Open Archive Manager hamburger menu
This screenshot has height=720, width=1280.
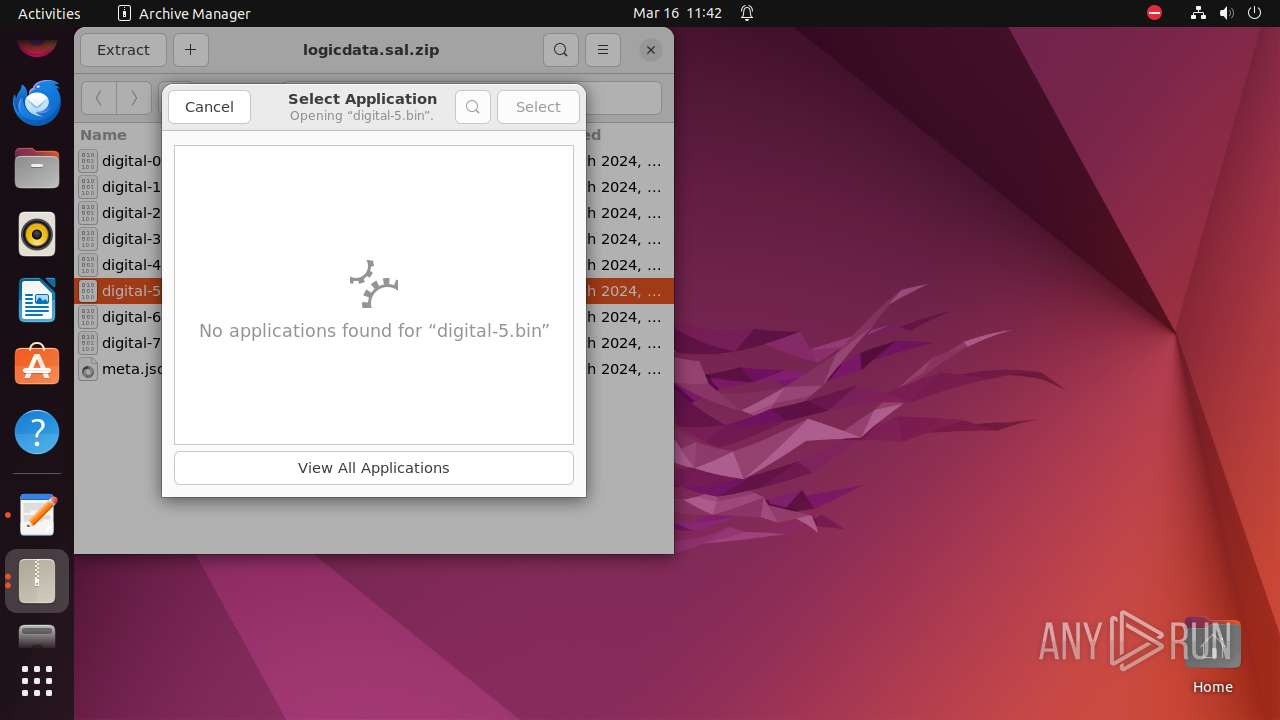[x=602, y=50]
